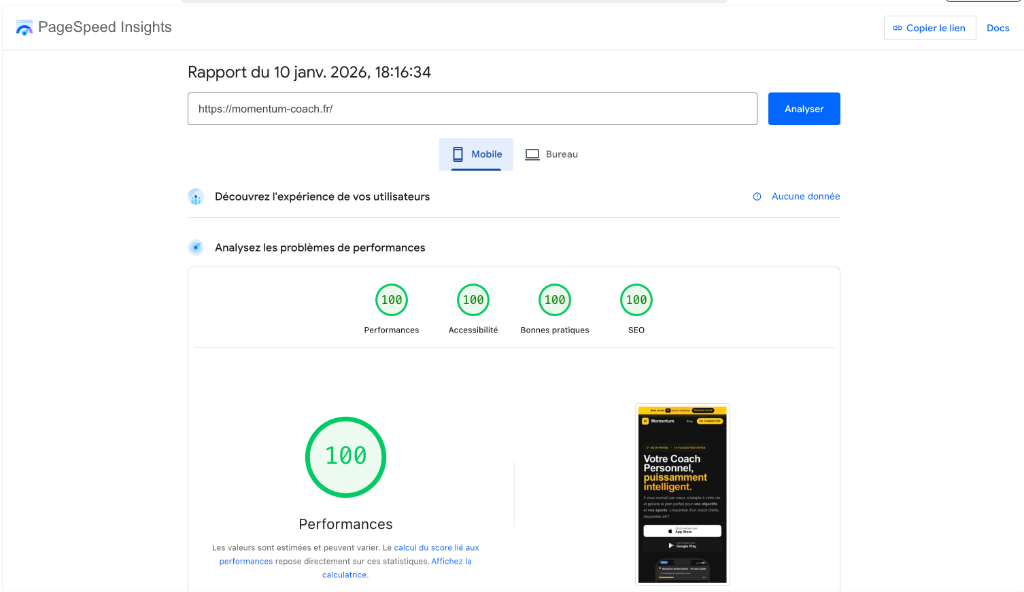Screen dimensions: 1024x592
Task: Click the performance analysis section icon
Action: (x=196, y=247)
